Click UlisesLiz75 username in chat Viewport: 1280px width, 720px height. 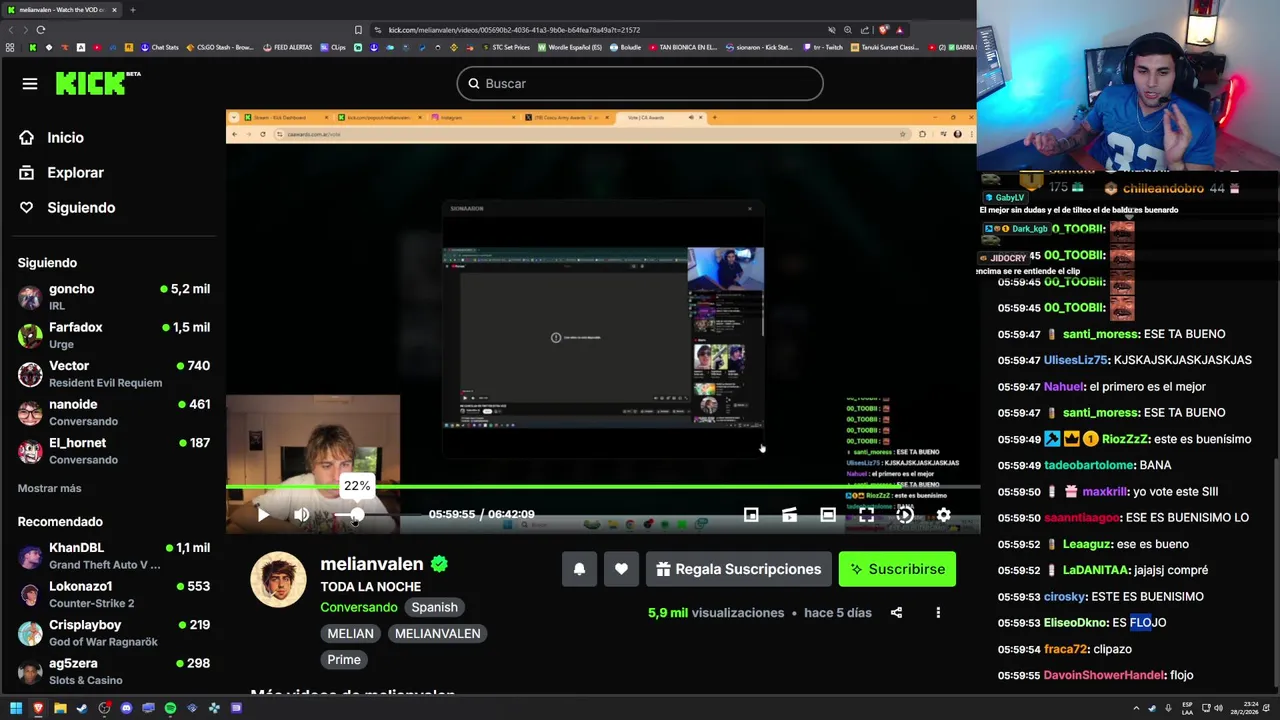tap(1076, 360)
